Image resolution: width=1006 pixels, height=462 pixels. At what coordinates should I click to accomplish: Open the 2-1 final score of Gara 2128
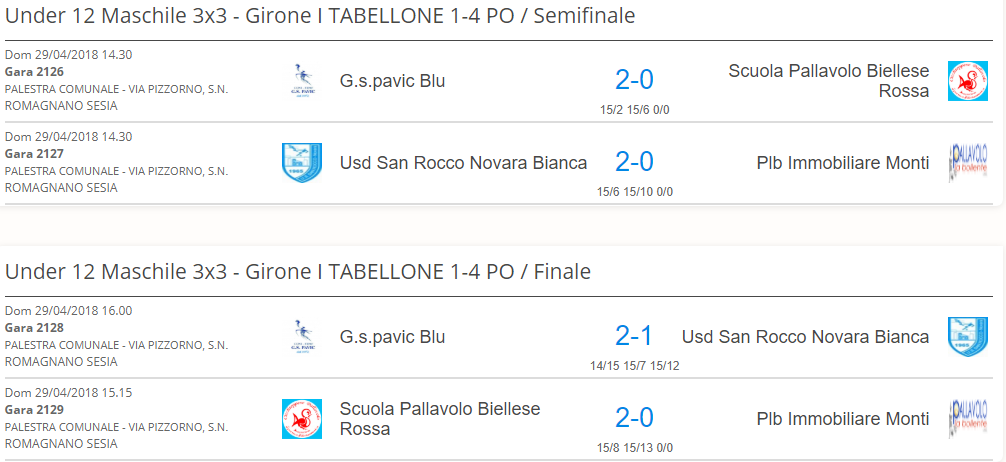coord(634,336)
